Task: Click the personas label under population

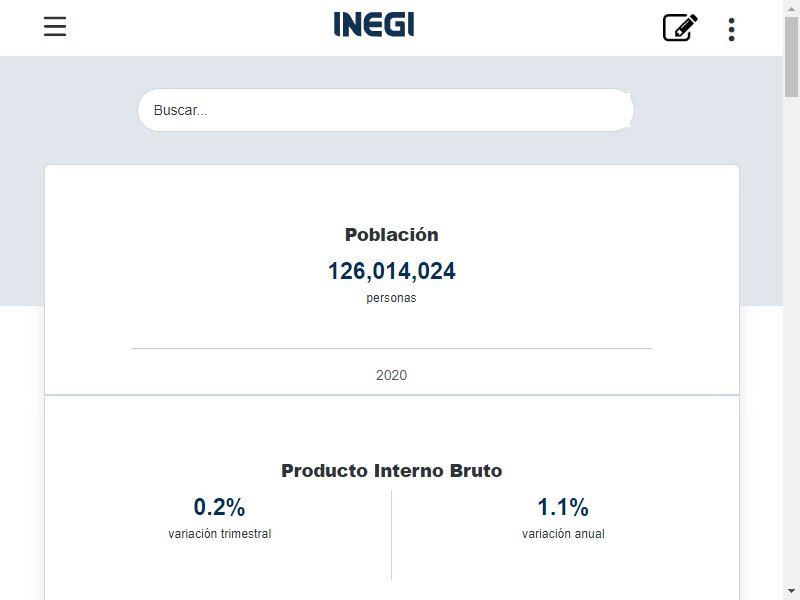Action: pos(391,298)
